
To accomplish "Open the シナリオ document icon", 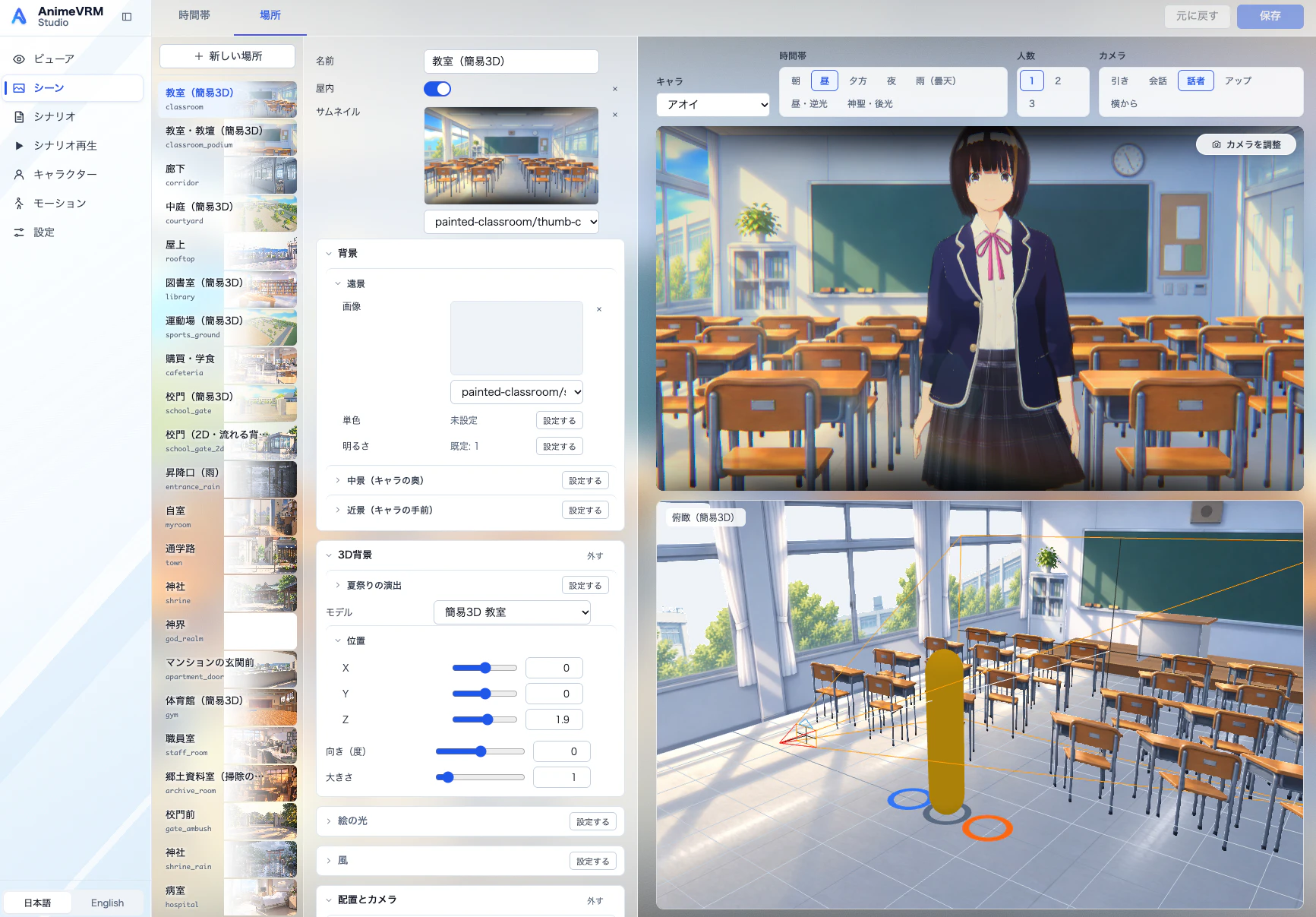I will coord(19,117).
